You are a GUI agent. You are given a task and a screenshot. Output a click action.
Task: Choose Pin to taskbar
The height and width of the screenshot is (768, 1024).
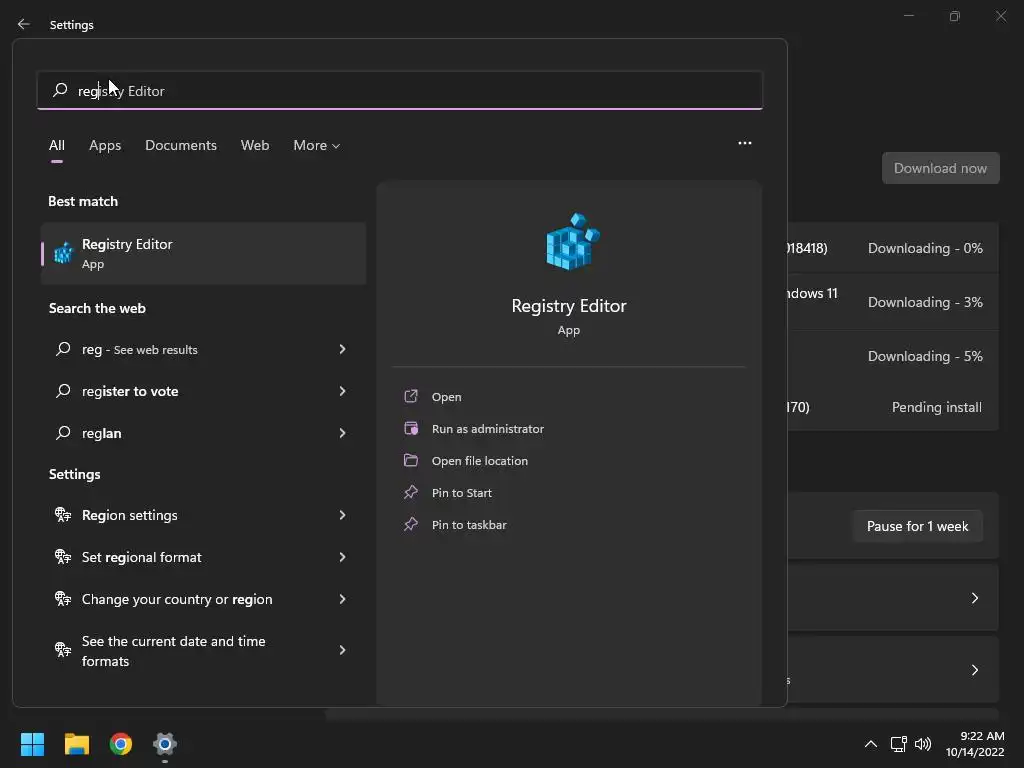click(x=469, y=524)
